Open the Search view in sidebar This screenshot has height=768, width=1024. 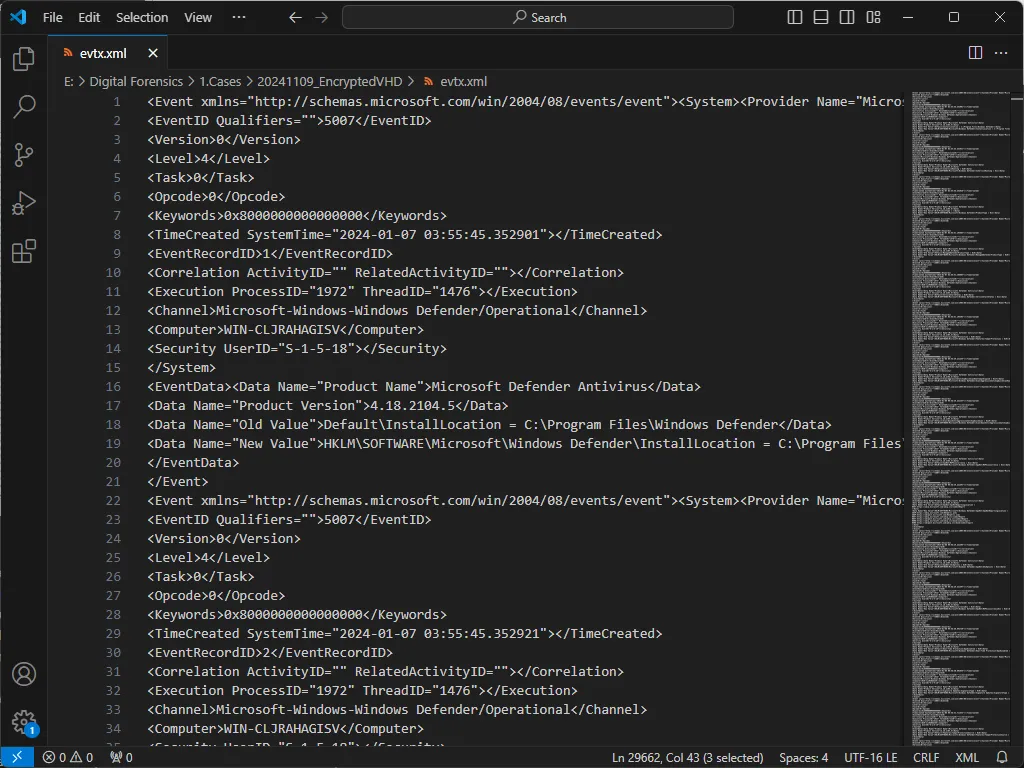24,107
